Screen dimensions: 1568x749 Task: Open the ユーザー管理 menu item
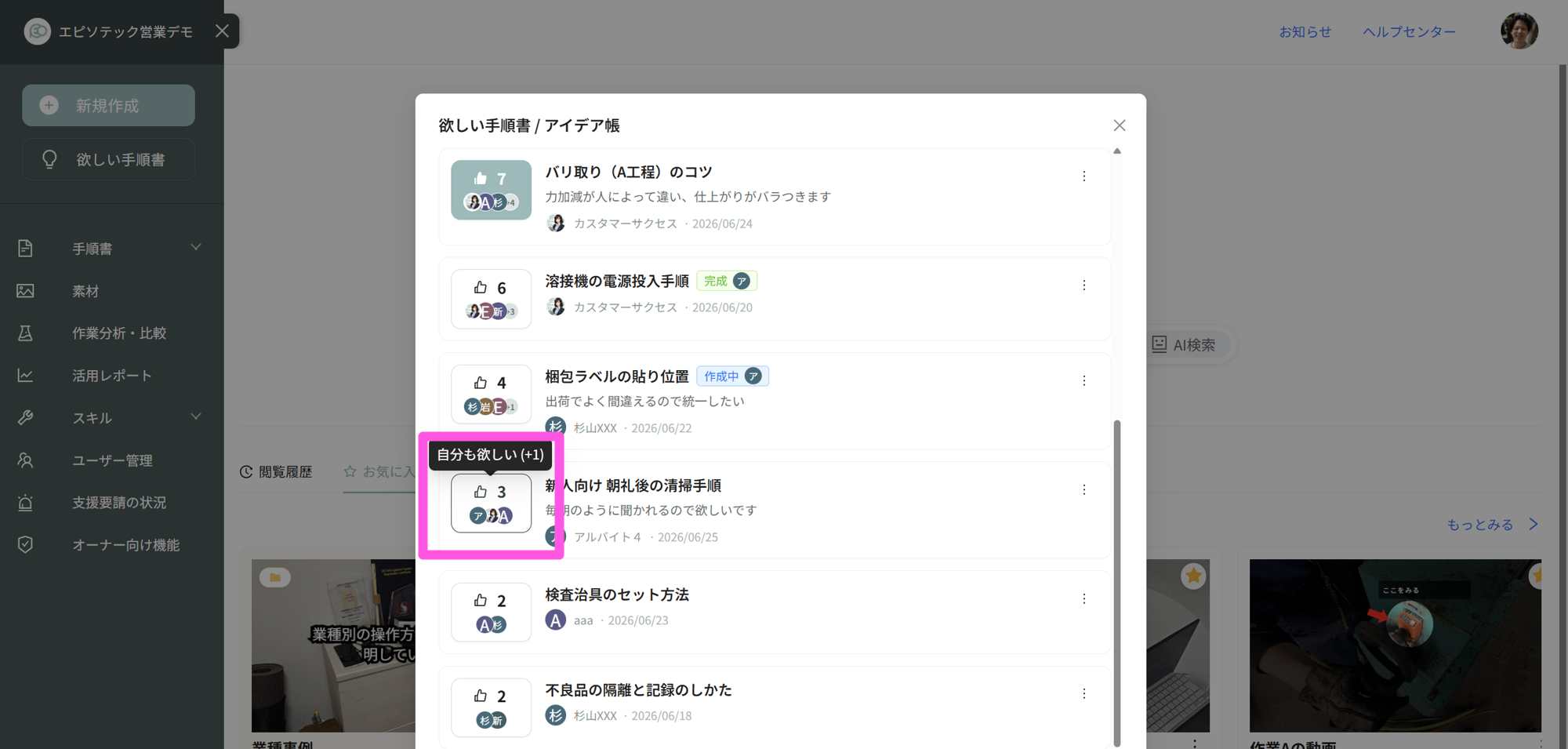(x=111, y=460)
